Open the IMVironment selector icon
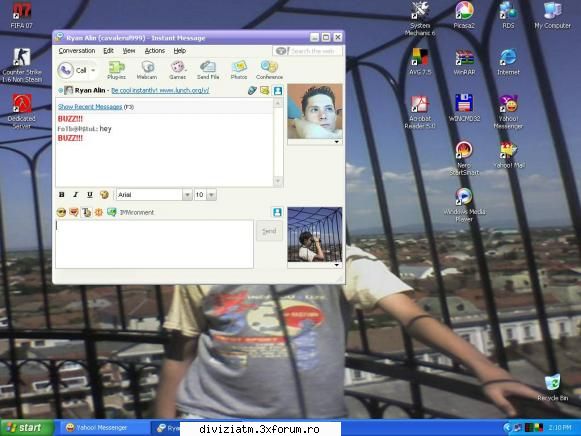 coord(112,212)
